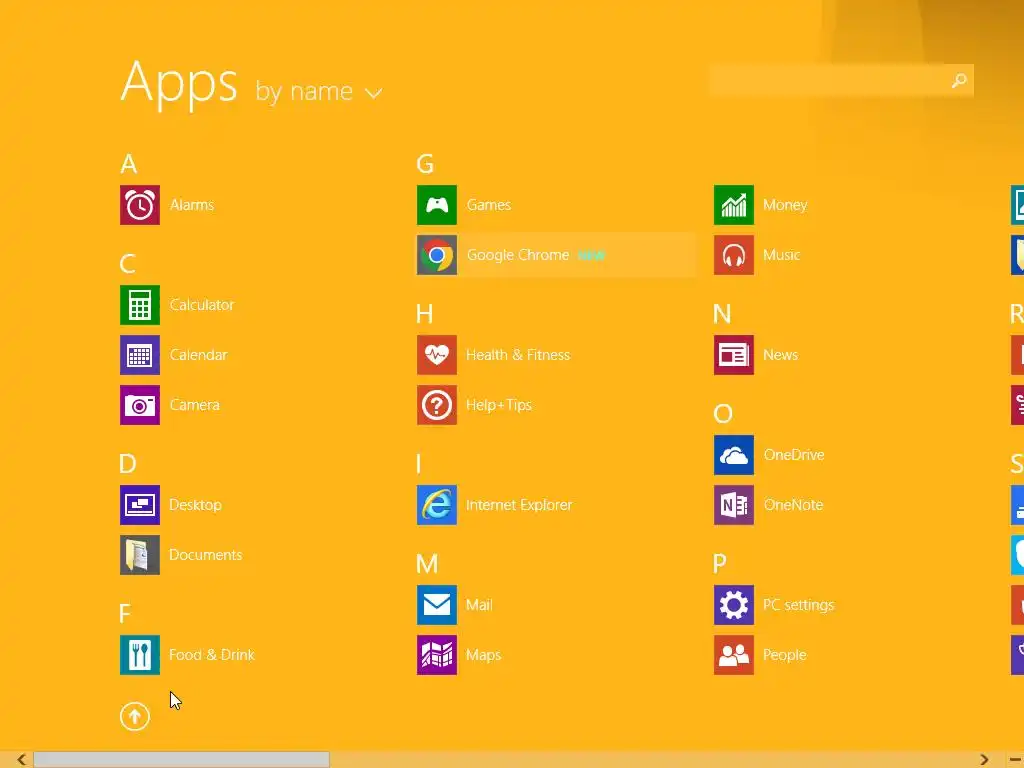Open the News app icon

pyautogui.click(x=734, y=355)
